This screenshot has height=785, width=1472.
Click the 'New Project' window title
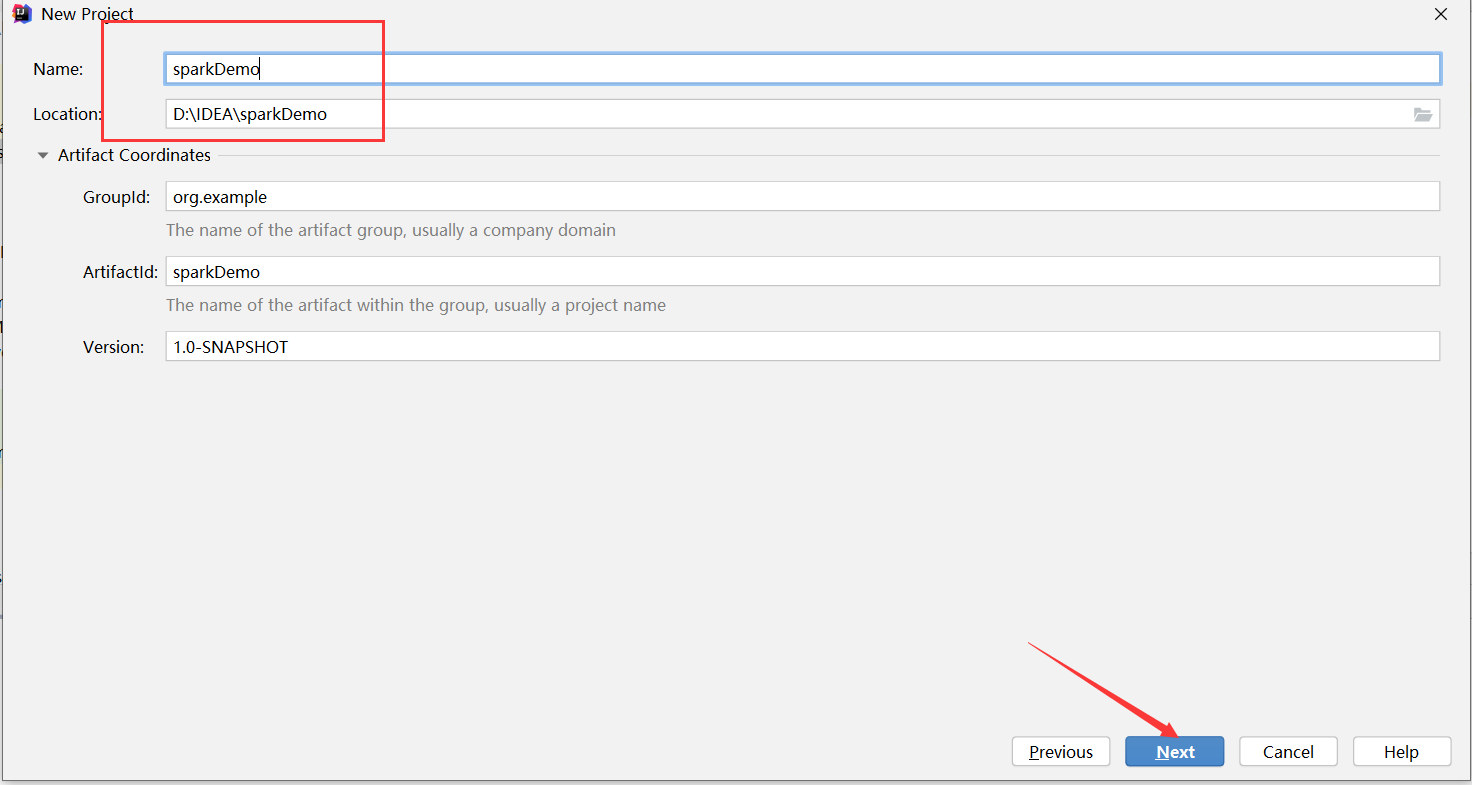pos(88,14)
